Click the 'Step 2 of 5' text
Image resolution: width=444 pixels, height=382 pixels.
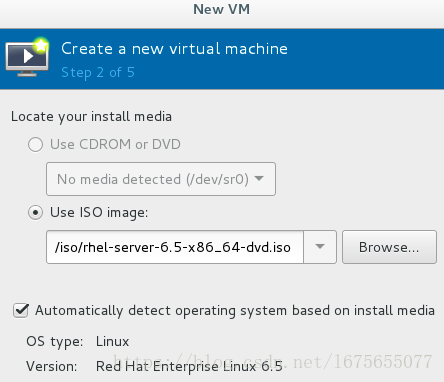(98, 73)
